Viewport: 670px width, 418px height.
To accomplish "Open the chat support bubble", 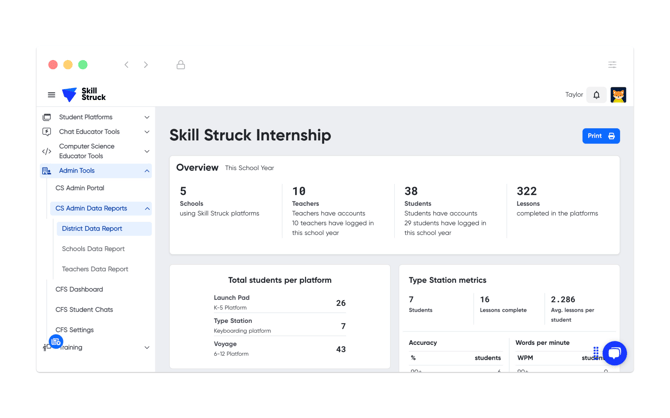I will (614, 352).
